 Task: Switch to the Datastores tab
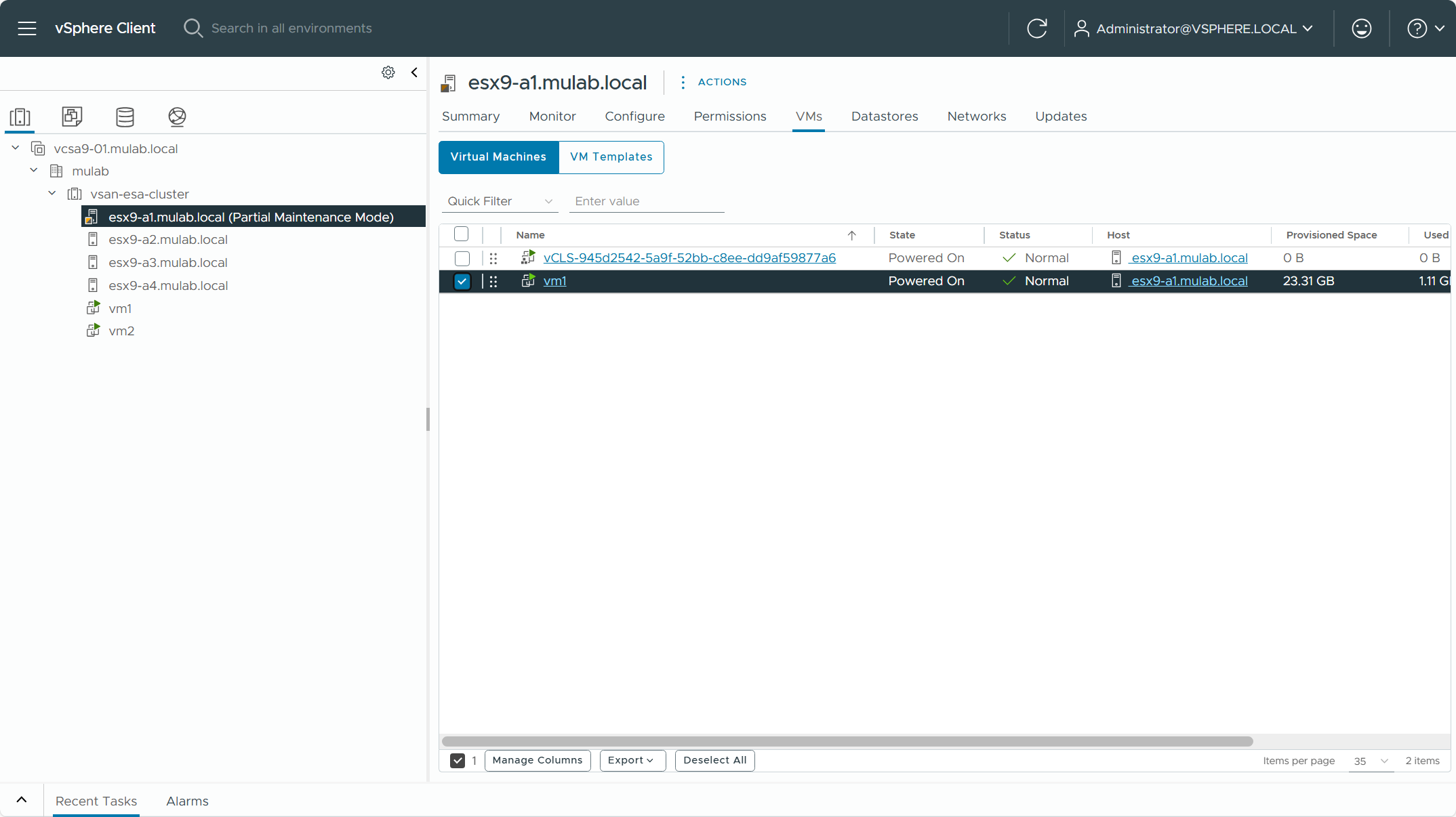(884, 117)
